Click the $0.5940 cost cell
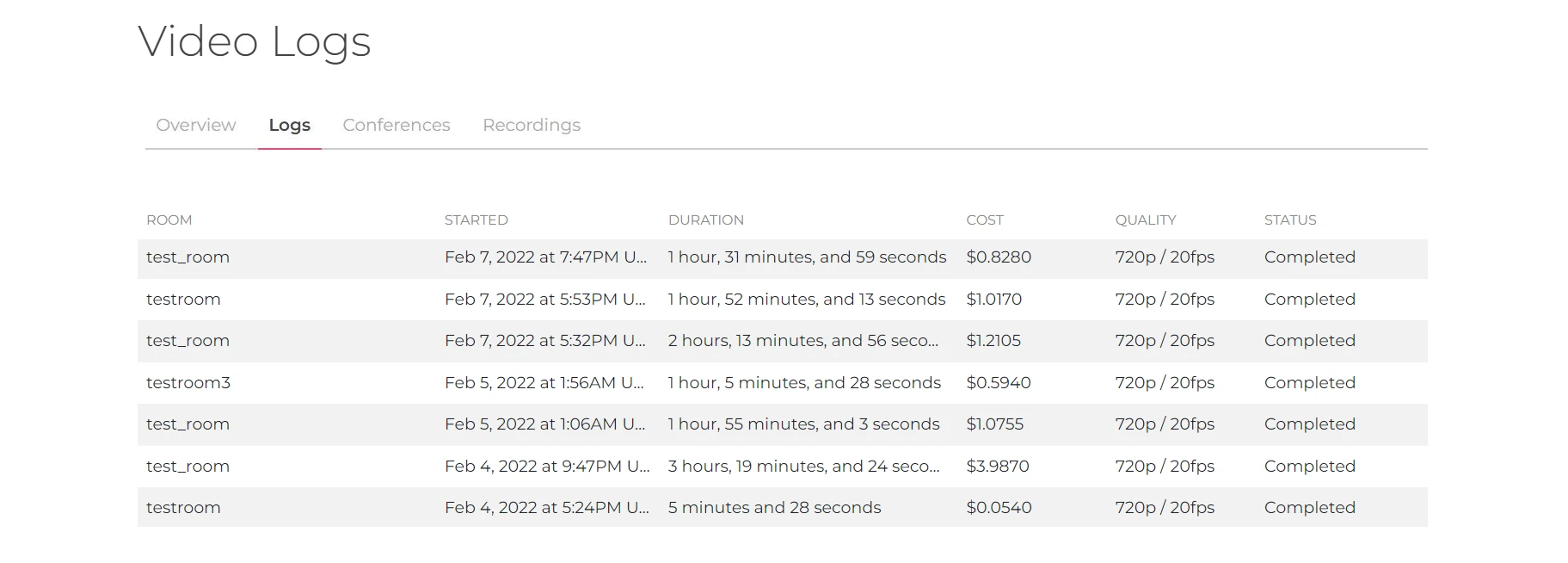This screenshot has width=1568, height=563. (998, 383)
